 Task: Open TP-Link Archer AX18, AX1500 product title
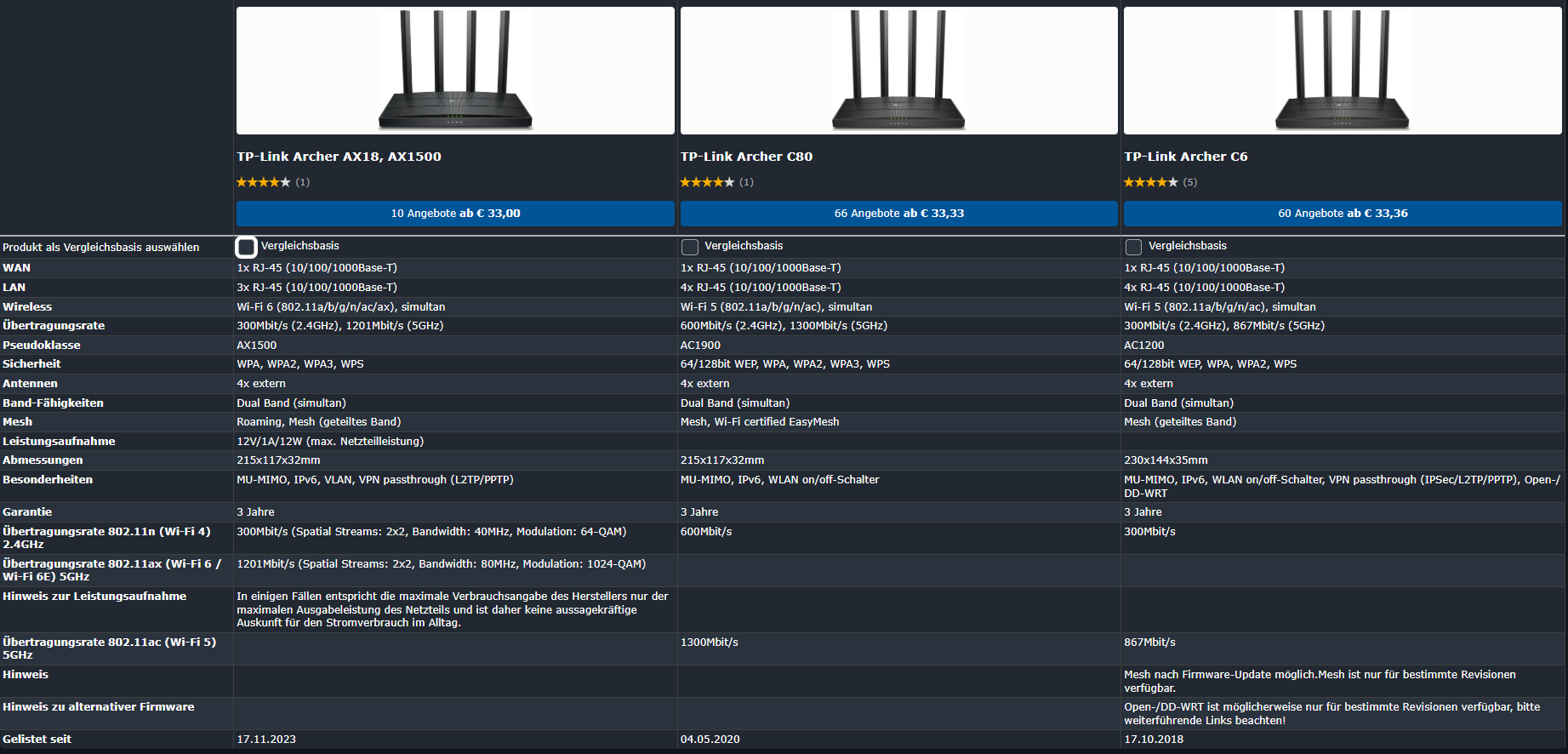[x=339, y=157]
